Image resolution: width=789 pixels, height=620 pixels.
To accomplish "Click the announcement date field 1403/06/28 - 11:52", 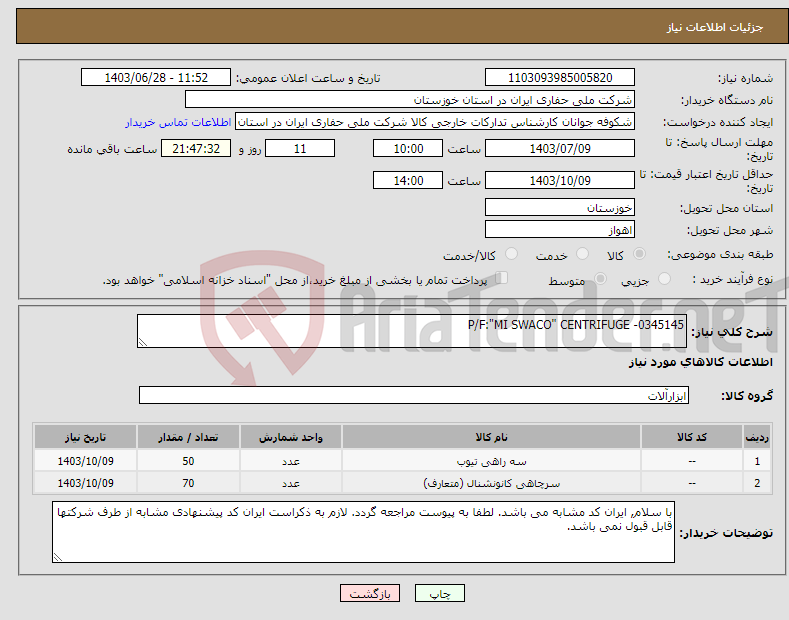I will pos(156,78).
